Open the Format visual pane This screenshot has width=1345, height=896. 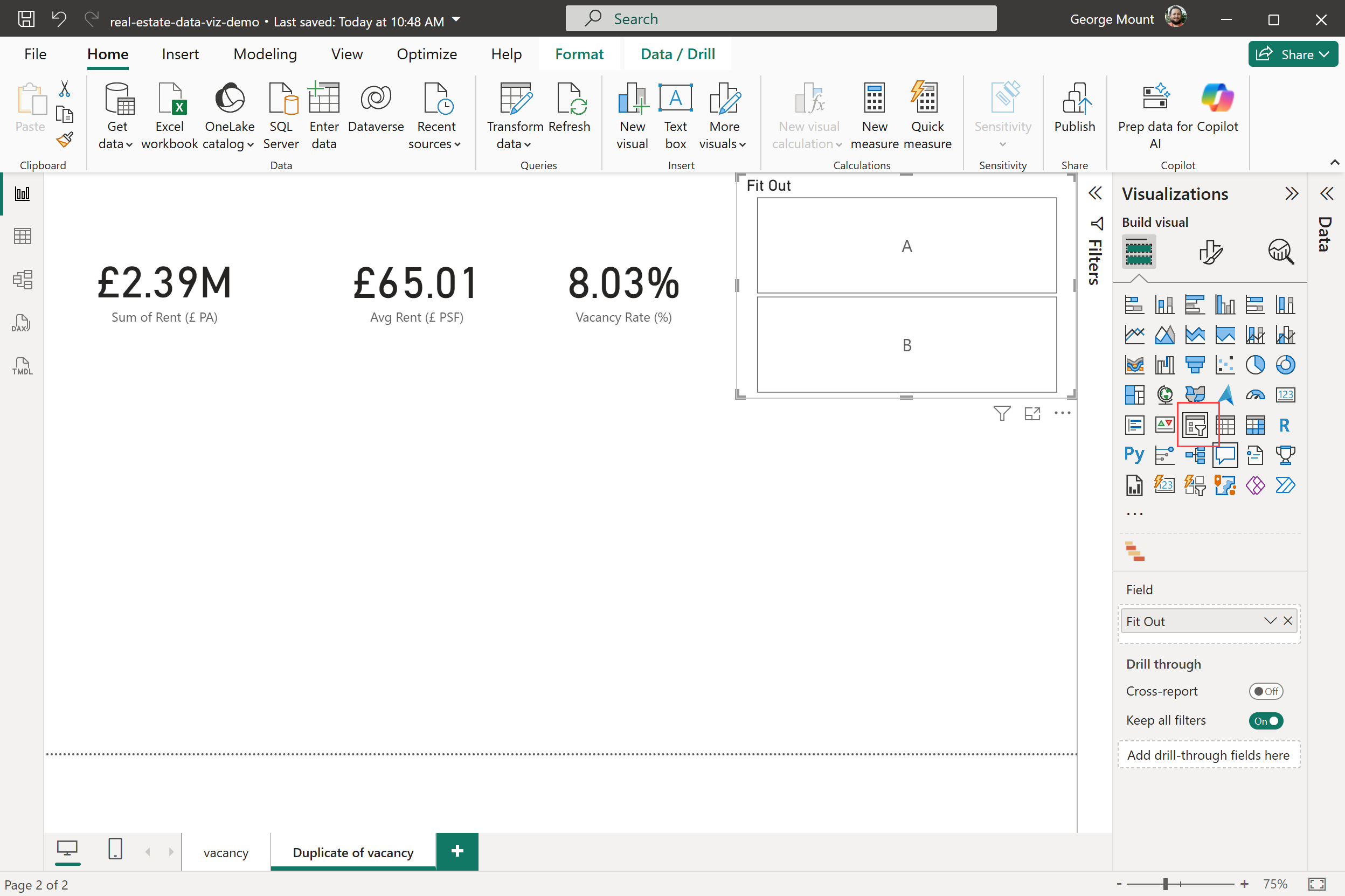(x=1210, y=252)
